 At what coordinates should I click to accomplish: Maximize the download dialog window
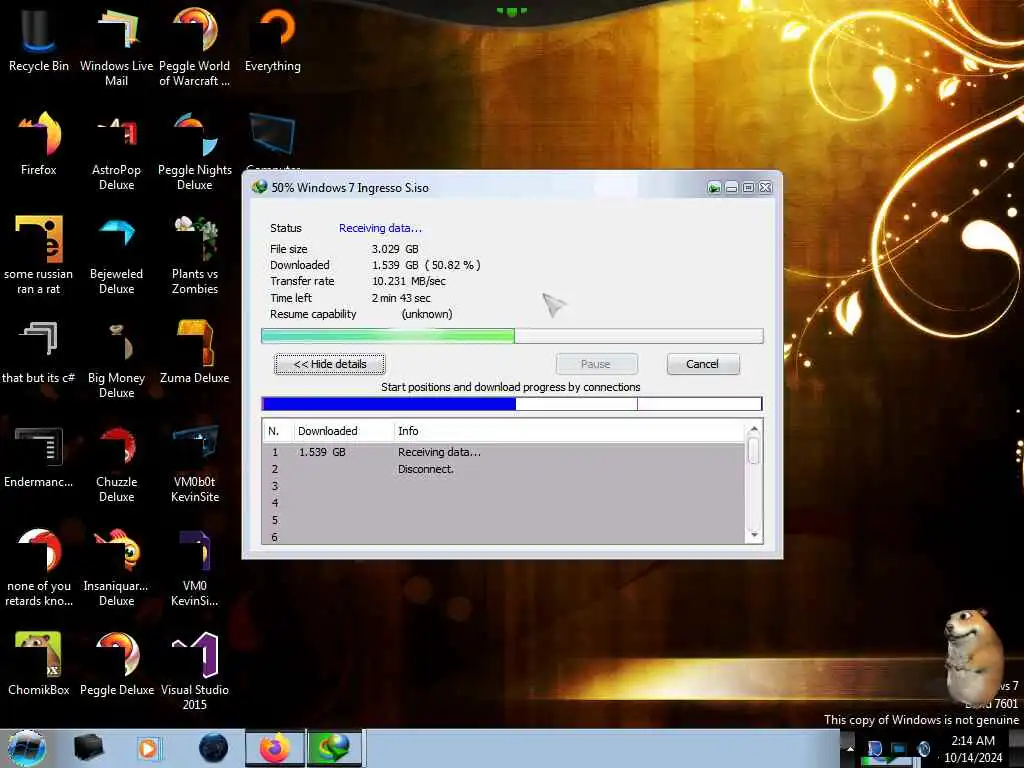point(748,188)
